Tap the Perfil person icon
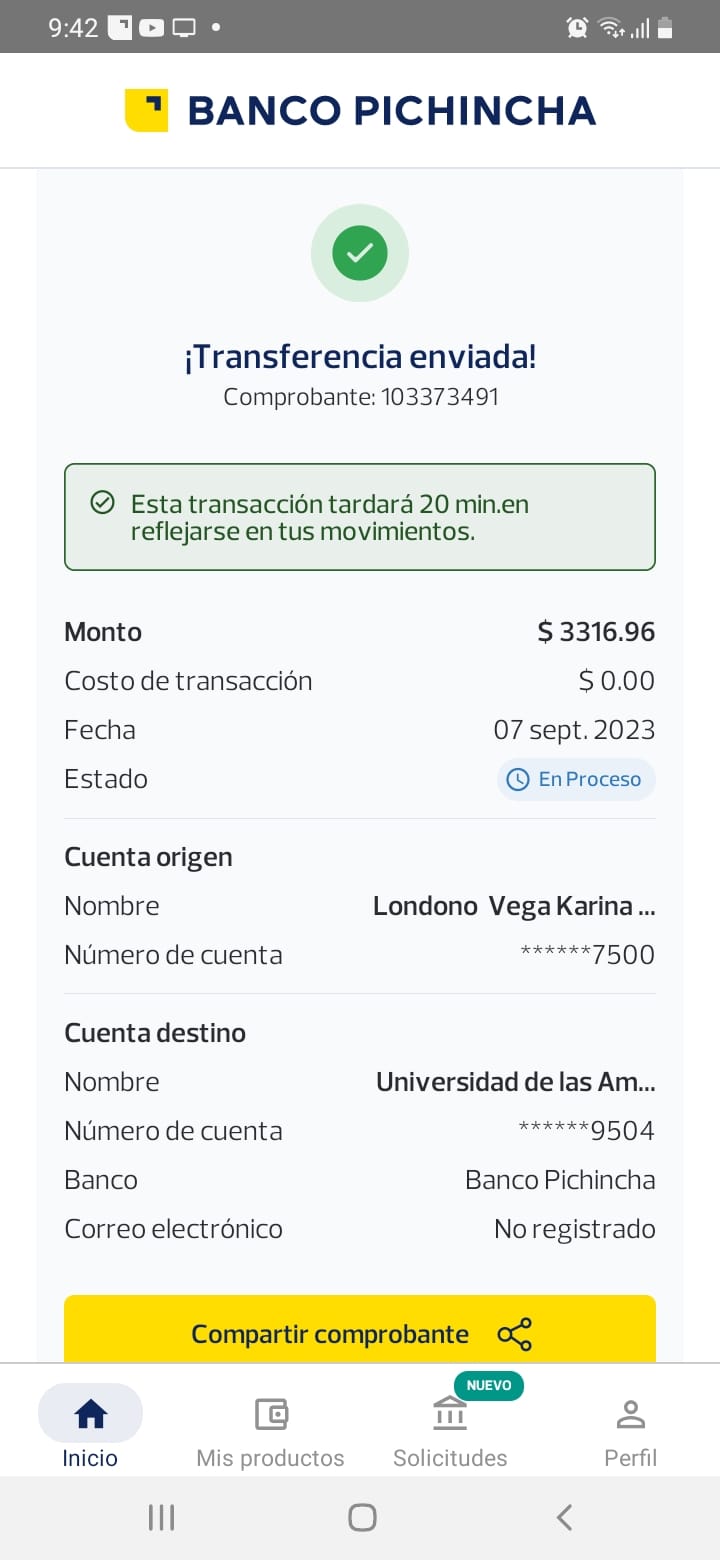 pos(630,1414)
